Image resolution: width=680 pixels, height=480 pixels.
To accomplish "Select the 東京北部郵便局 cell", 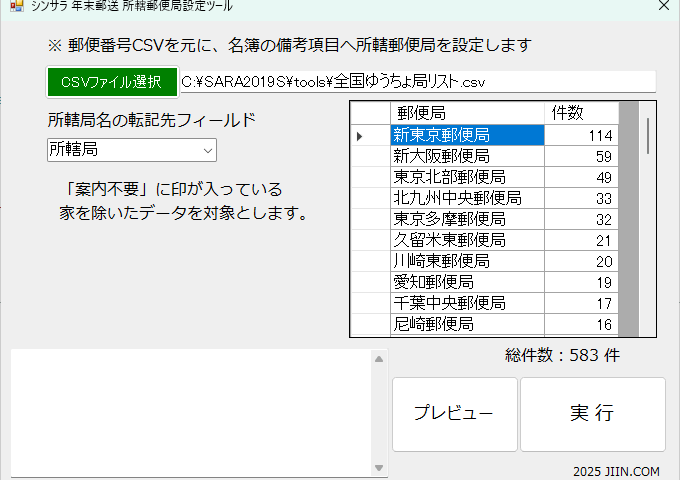I will click(x=466, y=177).
